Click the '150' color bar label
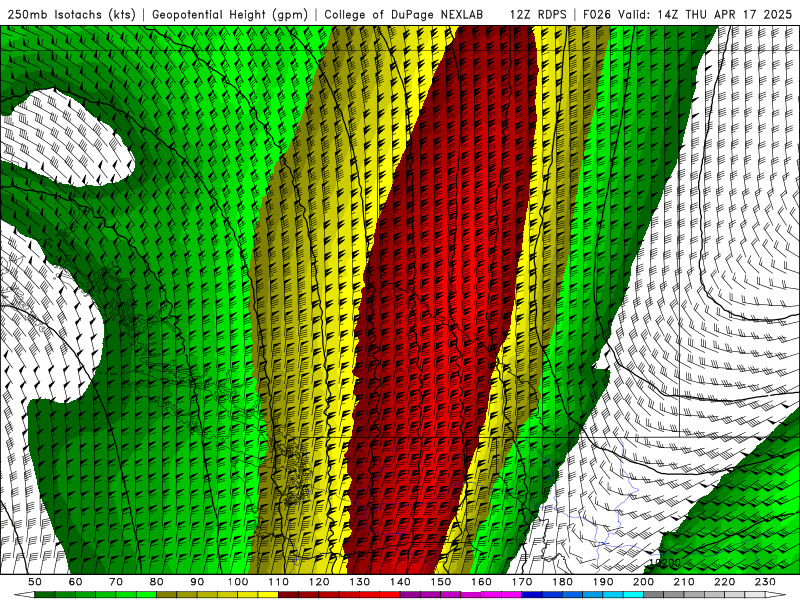The image size is (800, 600). click(x=441, y=582)
